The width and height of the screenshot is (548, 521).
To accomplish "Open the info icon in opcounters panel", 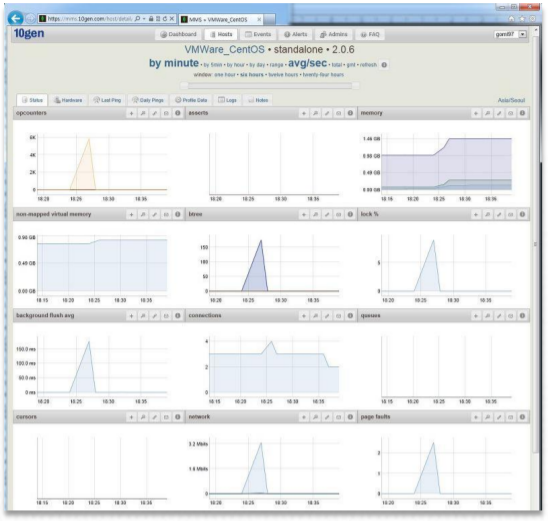I will click(x=178, y=113).
